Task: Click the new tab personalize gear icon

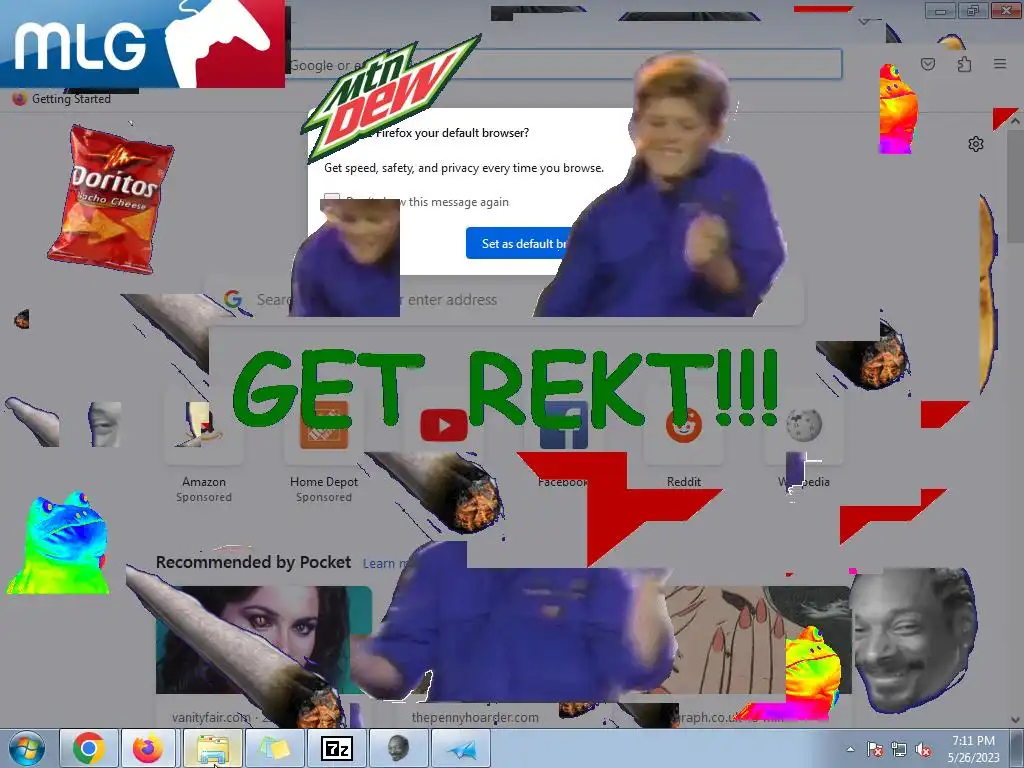Action: (x=976, y=144)
